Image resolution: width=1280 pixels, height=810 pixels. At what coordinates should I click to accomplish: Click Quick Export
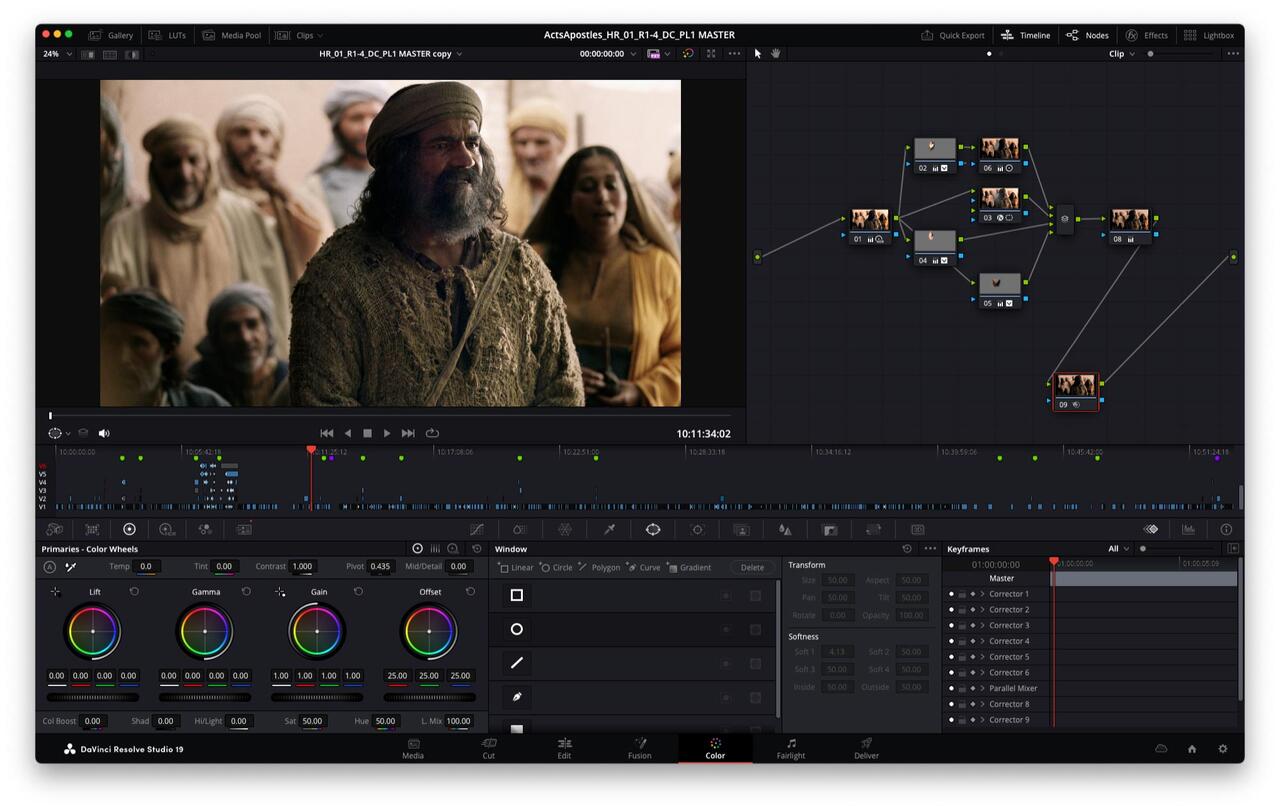953,35
